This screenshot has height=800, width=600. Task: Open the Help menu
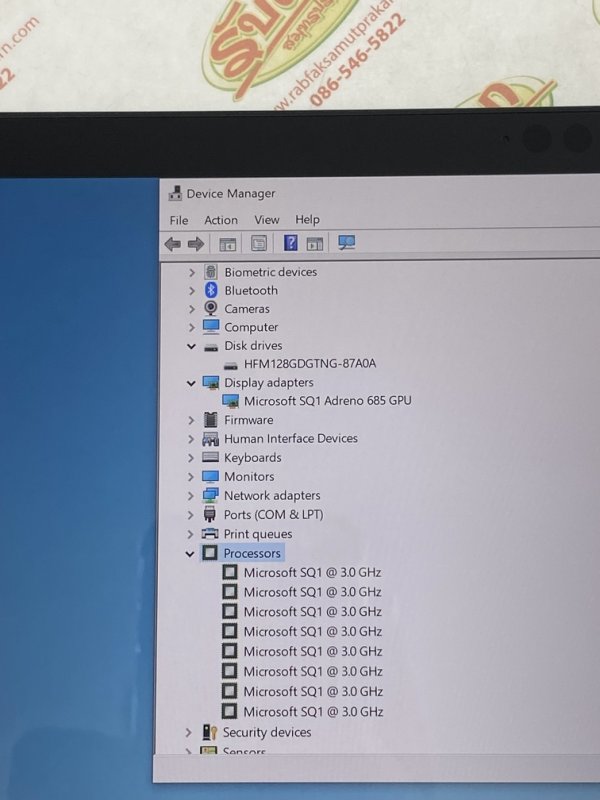[307, 219]
